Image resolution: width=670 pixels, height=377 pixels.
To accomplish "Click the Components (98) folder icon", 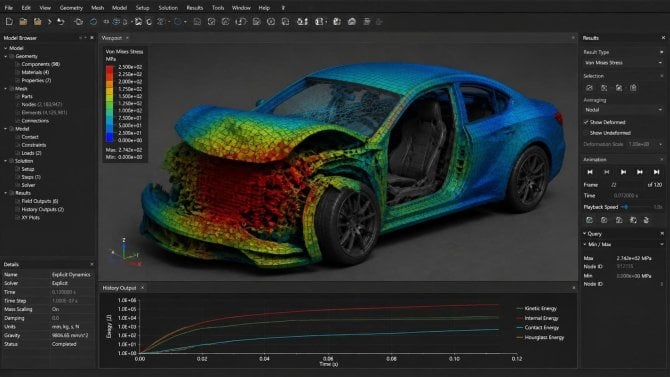I will (x=18, y=64).
